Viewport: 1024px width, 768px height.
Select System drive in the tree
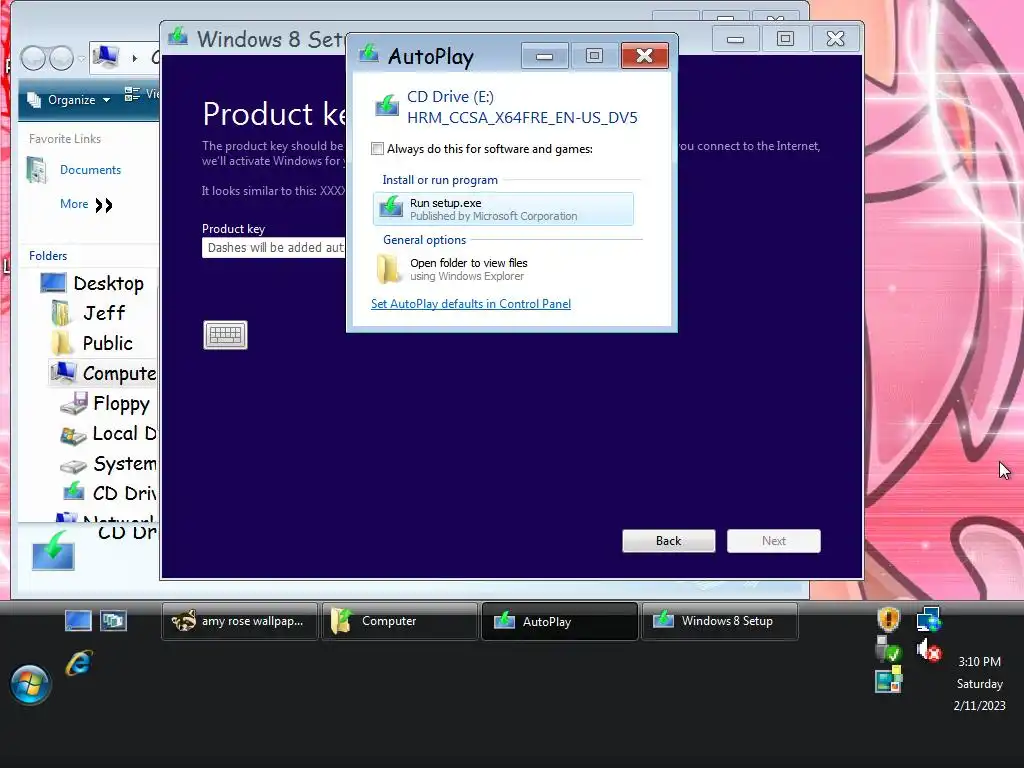coord(125,463)
